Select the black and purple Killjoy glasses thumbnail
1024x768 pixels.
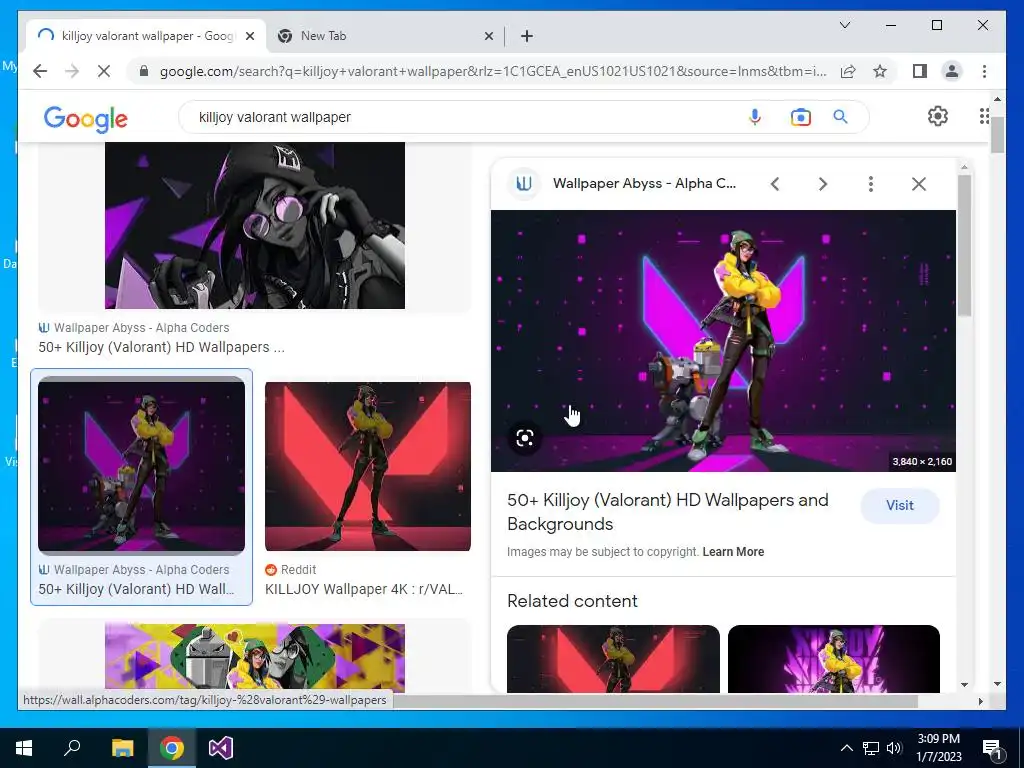coord(255,225)
